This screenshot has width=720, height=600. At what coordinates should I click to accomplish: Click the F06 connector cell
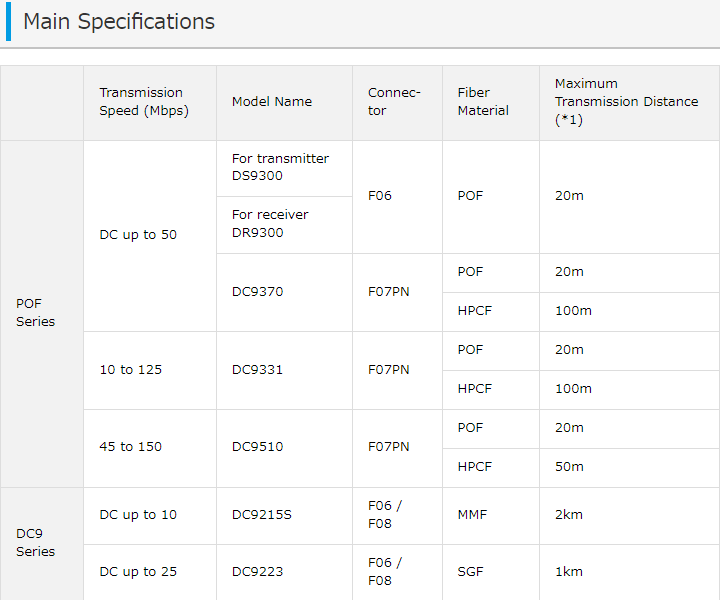click(397, 197)
